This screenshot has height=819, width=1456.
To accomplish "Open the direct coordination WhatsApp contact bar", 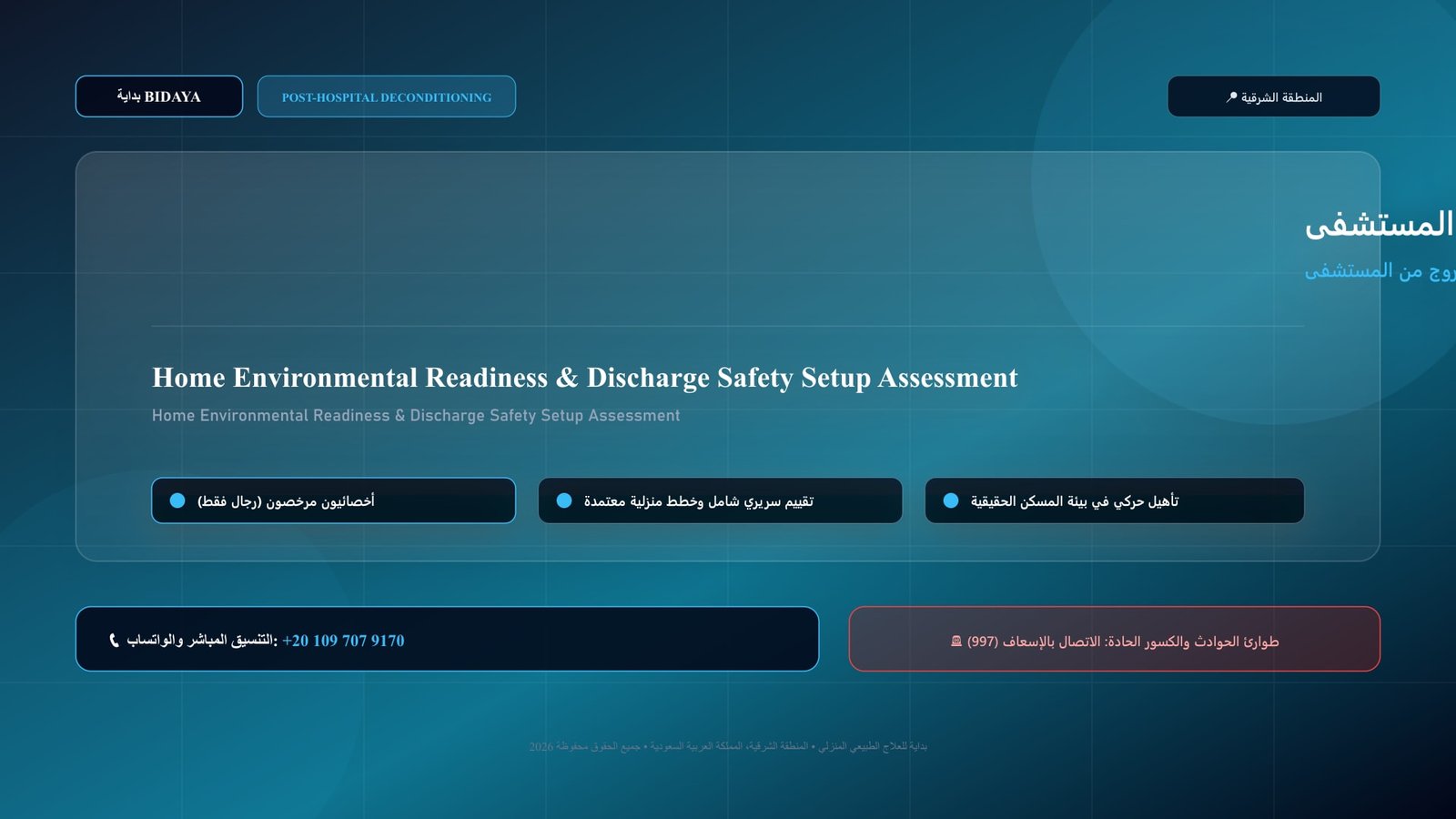I will coord(447,639).
